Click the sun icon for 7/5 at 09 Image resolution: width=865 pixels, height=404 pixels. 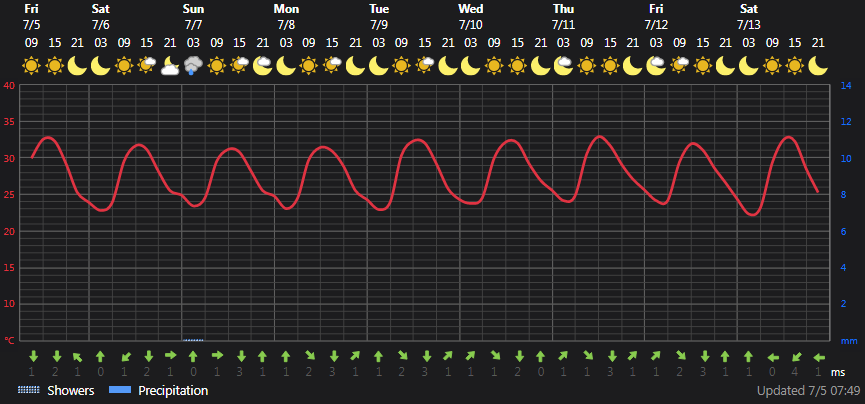point(31,66)
